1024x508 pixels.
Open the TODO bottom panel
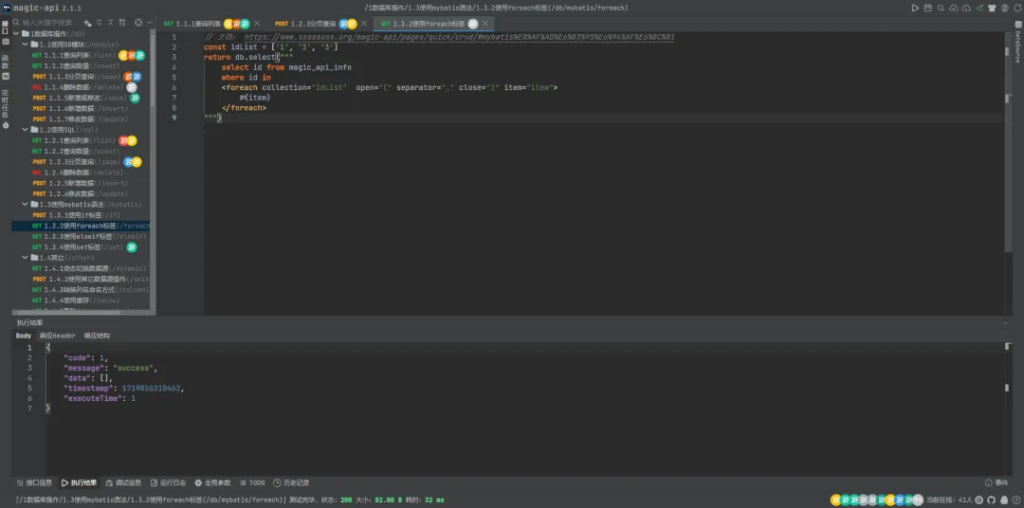tap(251, 482)
